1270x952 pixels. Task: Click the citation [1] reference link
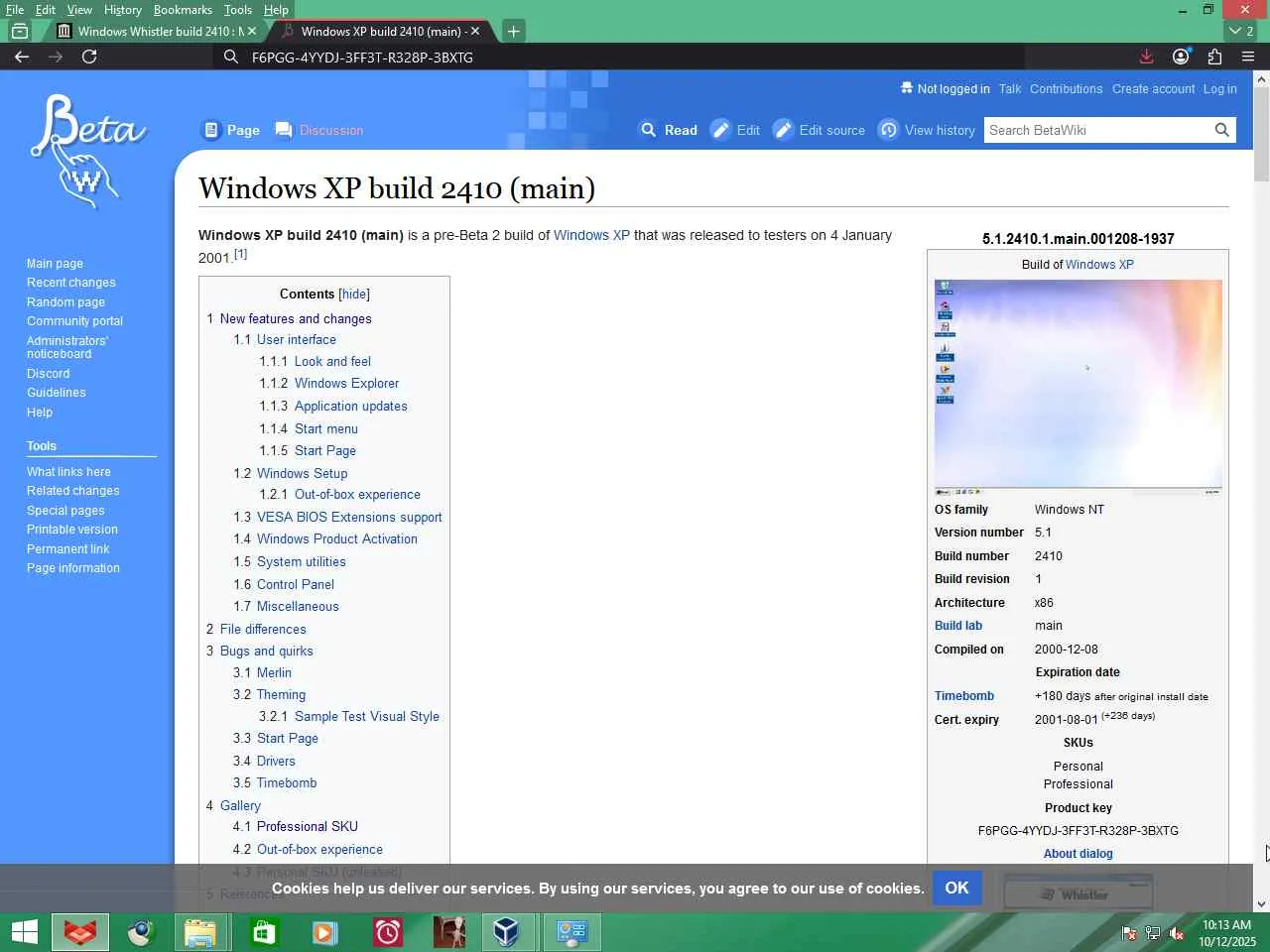(x=240, y=254)
